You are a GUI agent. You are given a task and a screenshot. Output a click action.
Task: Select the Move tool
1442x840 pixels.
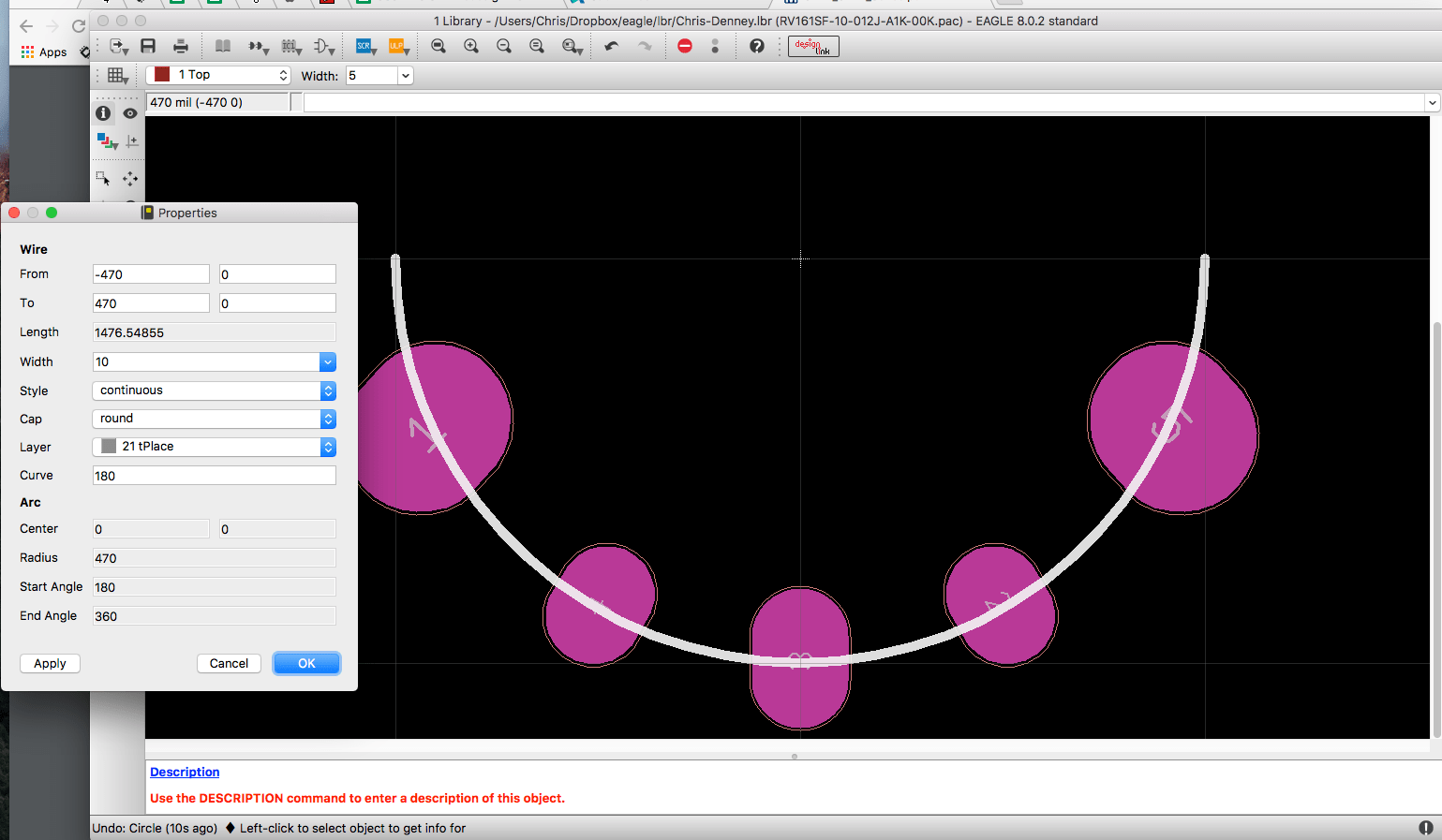(131, 179)
